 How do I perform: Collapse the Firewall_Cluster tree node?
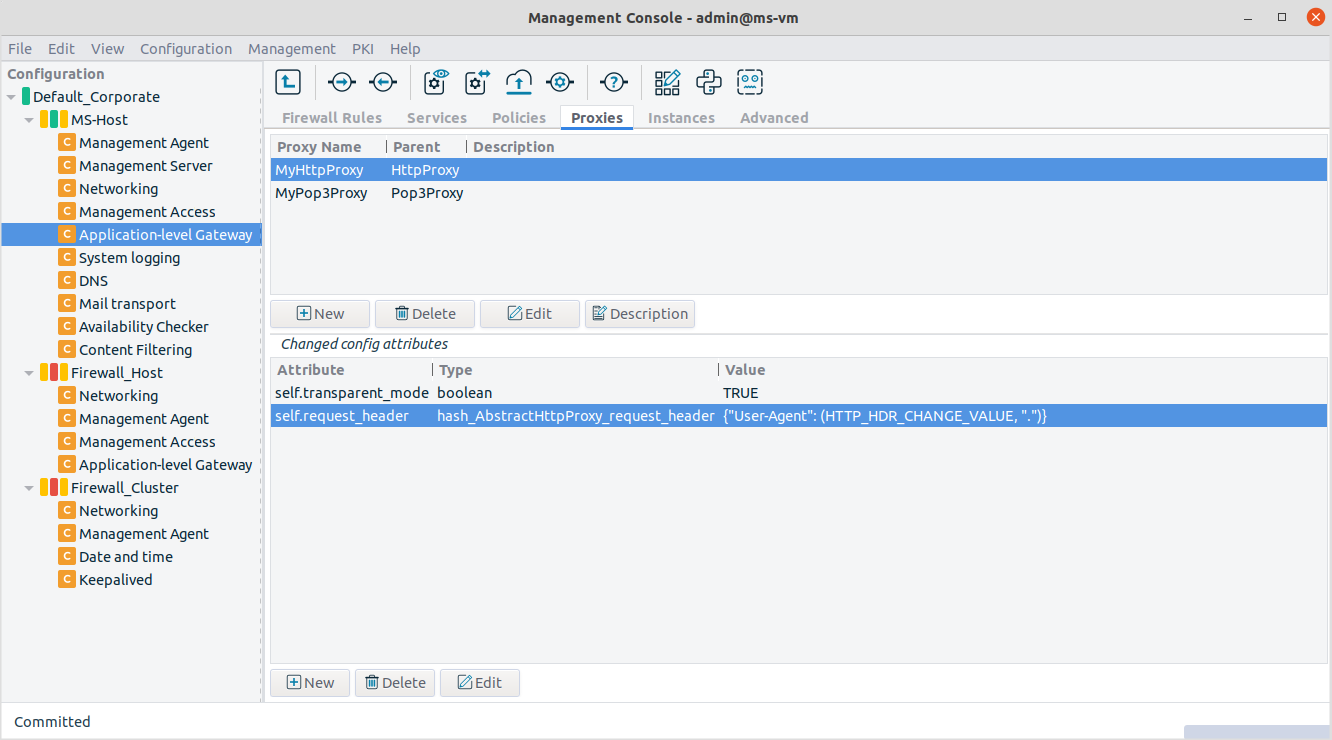pos(29,488)
